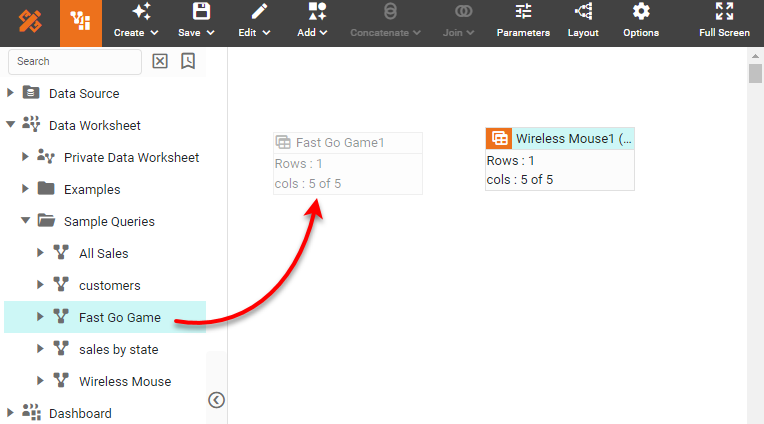Click the orange worksheet icon in toolbar
This screenshot has width=764, height=424.
pyautogui.click(x=81, y=23)
